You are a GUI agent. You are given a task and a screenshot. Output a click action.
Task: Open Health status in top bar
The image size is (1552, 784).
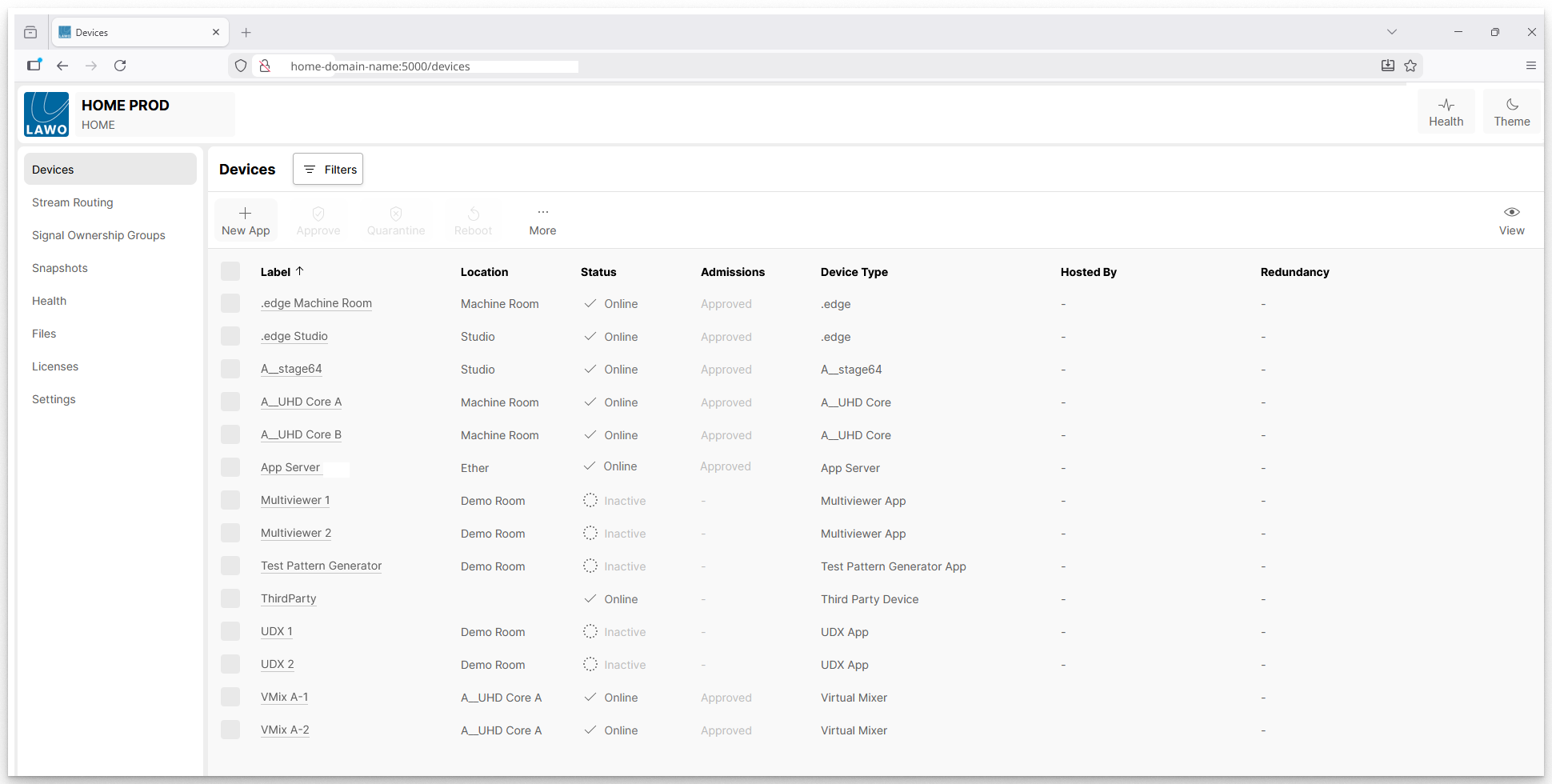click(x=1446, y=112)
